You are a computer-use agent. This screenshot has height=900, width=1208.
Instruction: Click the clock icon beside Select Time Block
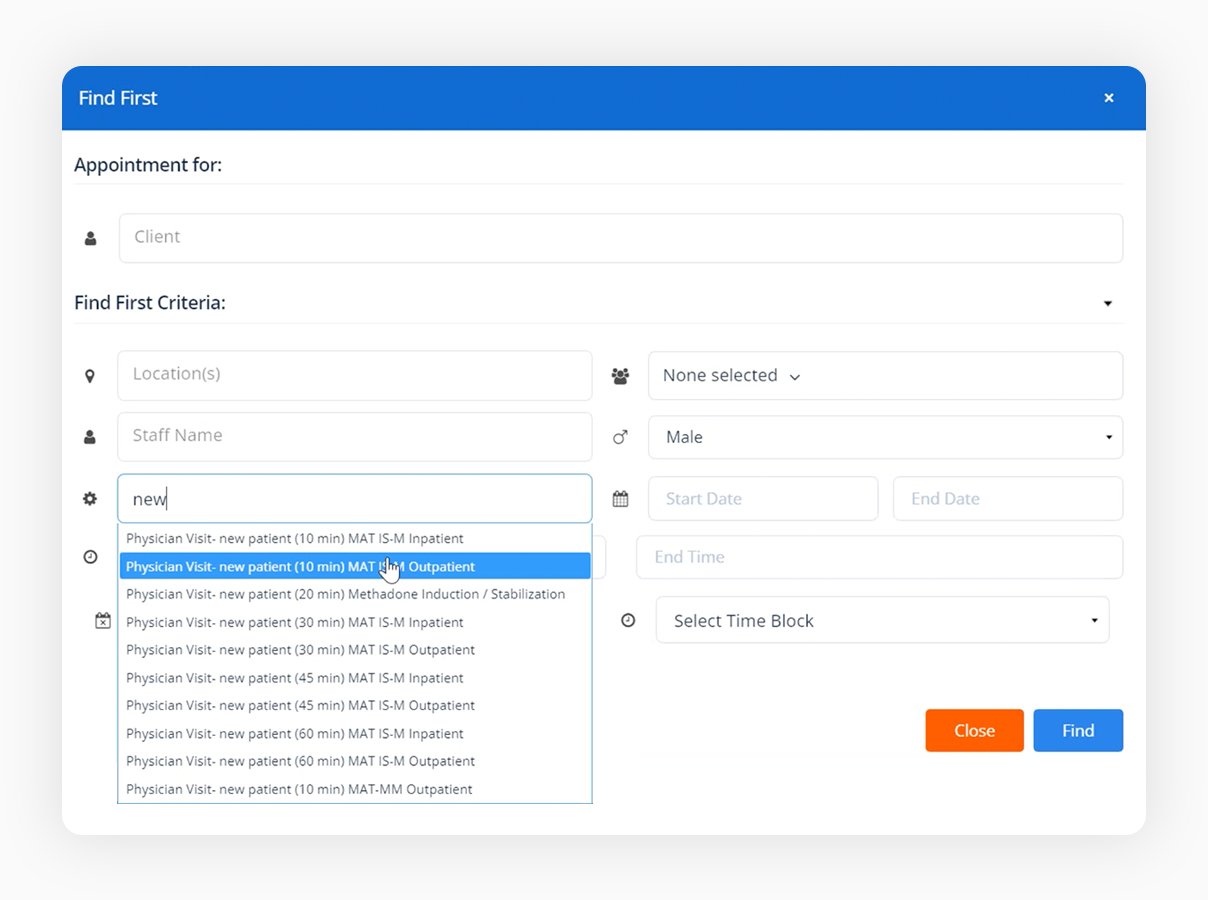click(x=628, y=620)
